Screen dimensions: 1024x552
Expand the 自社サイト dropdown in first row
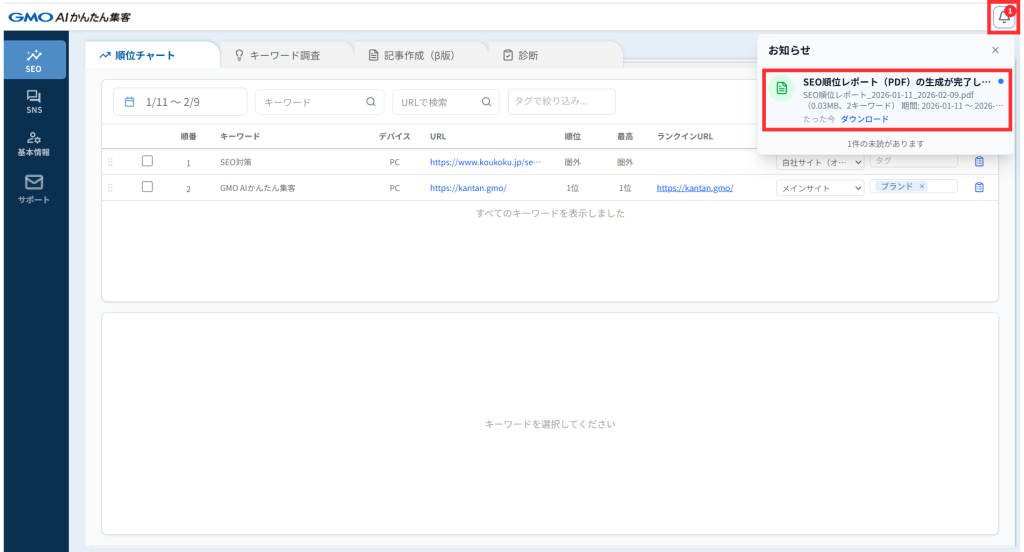tap(820, 162)
